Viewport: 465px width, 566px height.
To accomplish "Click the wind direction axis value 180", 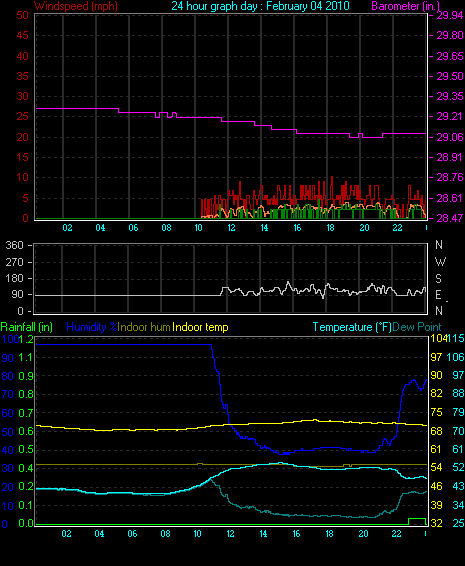I will tap(14, 278).
